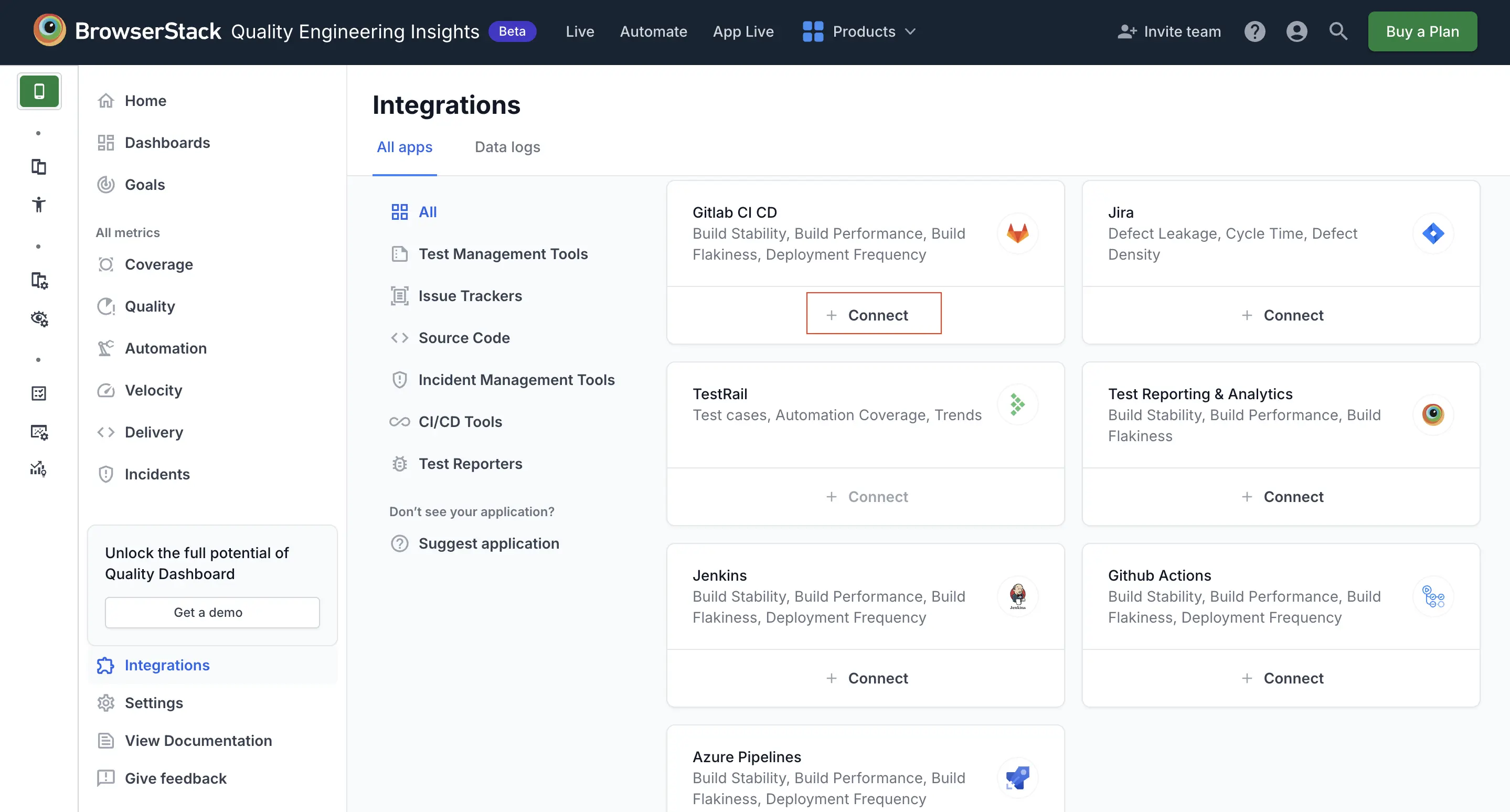Click the BrowserStack logo icon
The height and width of the screenshot is (812, 1510).
pos(49,30)
